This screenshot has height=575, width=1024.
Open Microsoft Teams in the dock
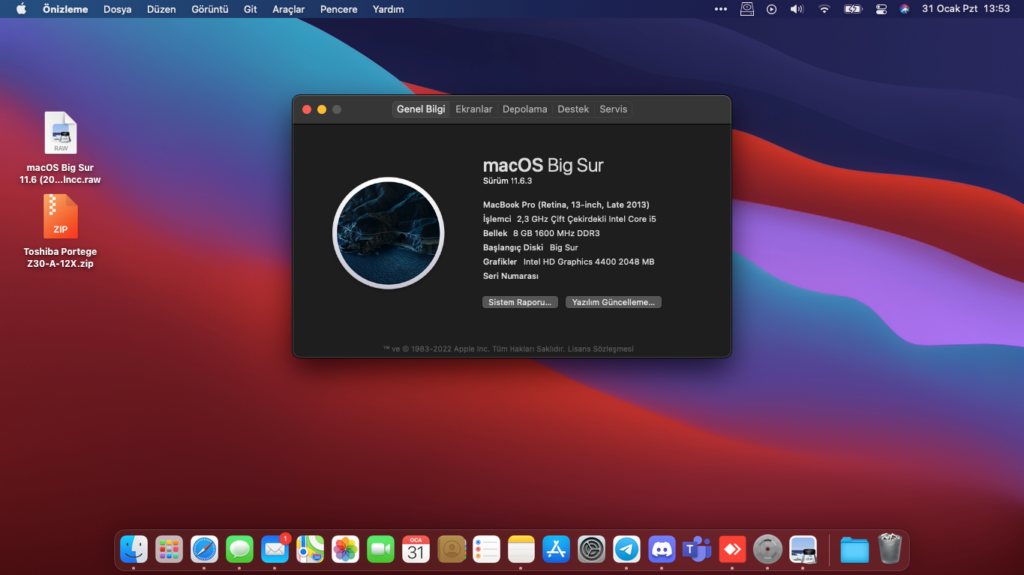coord(697,550)
